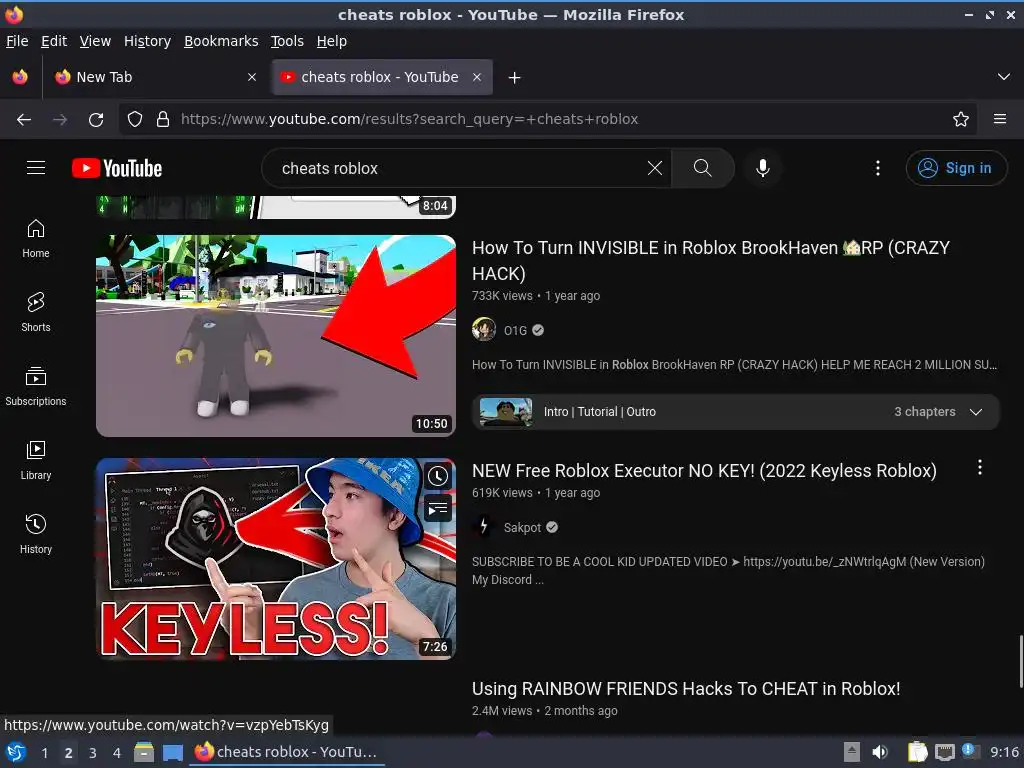Screen dimensions: 1024x768
Task: Switch to workspace 4 in taskbar
Action: tap(116, 752)
